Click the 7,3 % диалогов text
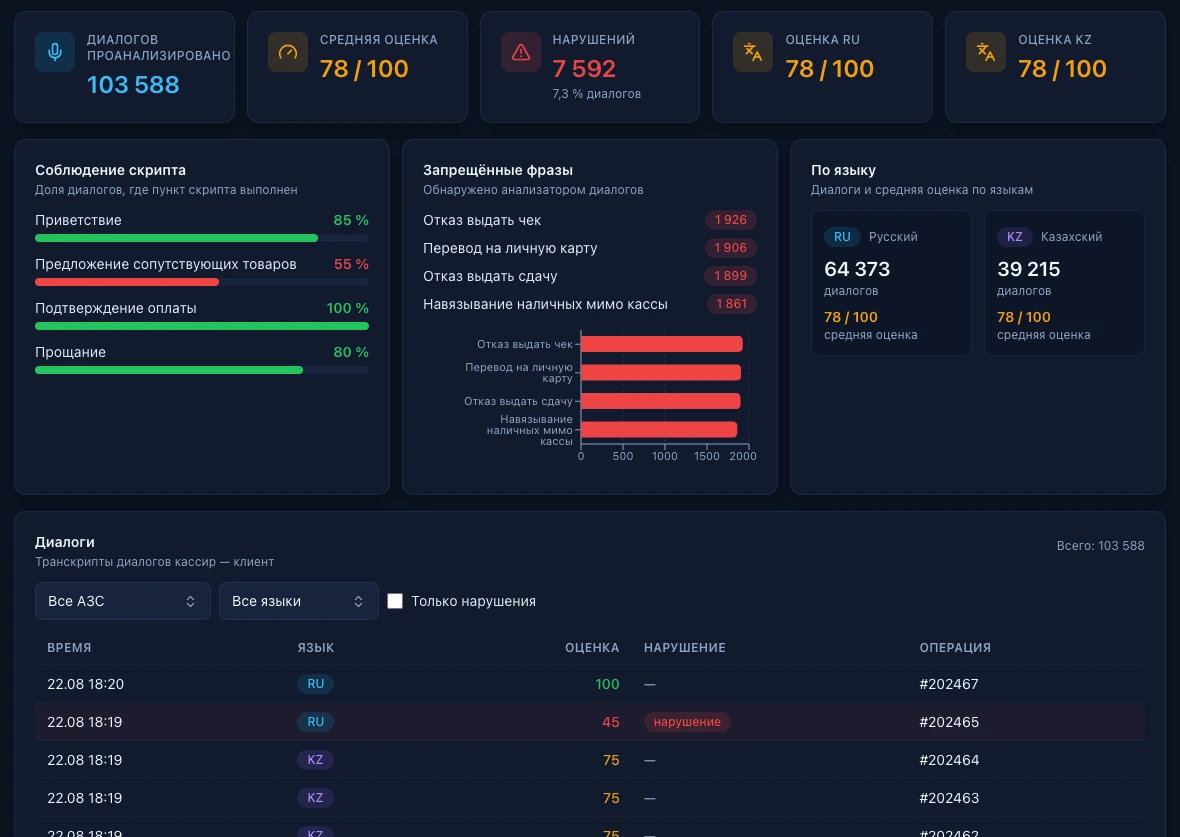Screen dimensions: 1180x837 597,94
